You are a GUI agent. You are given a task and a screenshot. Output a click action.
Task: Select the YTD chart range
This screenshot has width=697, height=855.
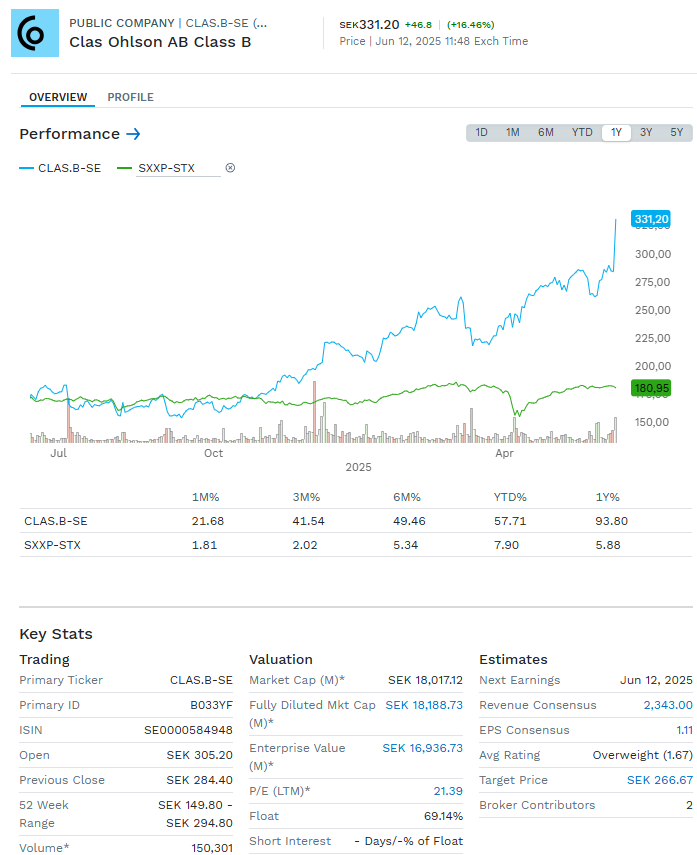click(582, 133)
